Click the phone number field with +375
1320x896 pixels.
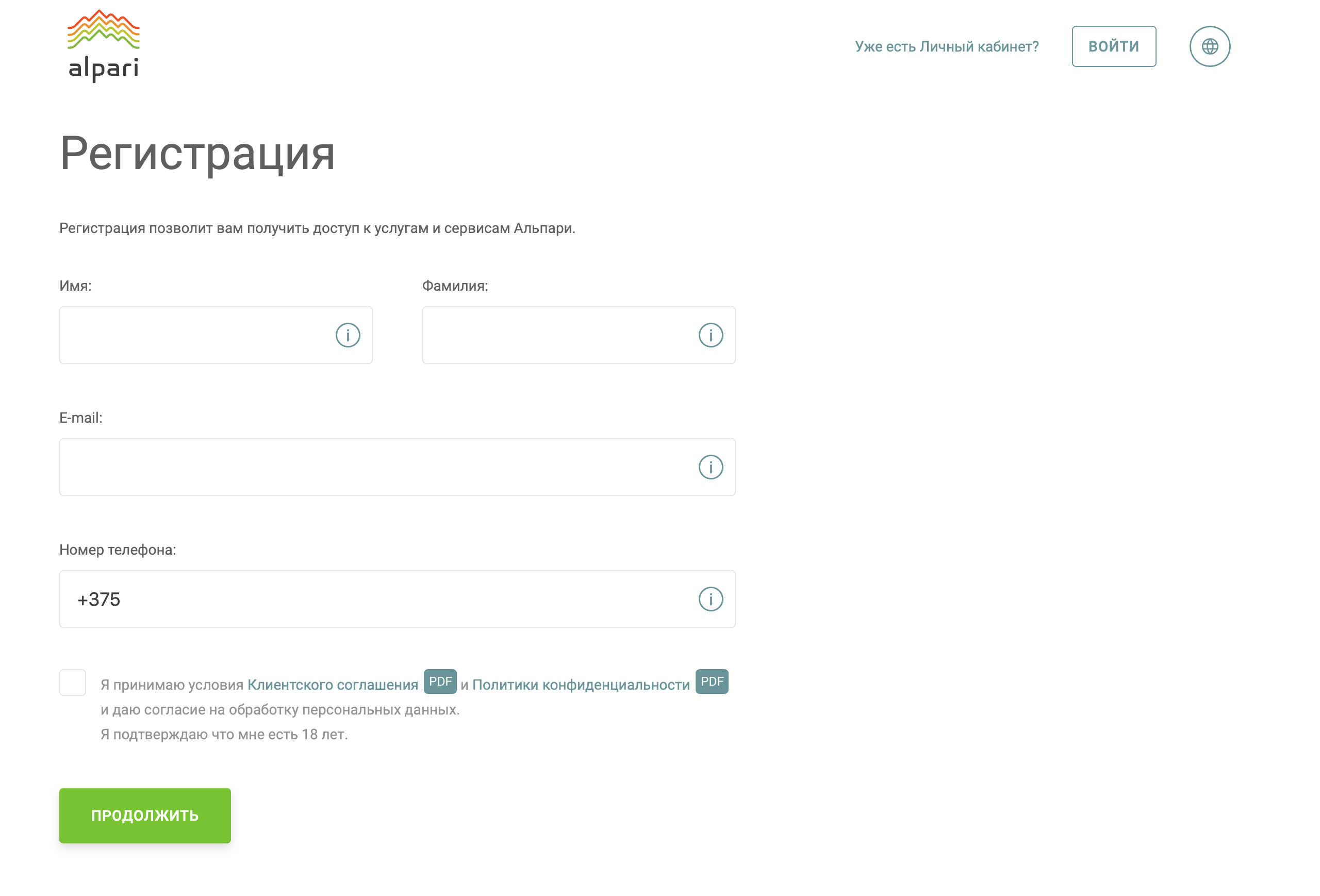point(375,599)
